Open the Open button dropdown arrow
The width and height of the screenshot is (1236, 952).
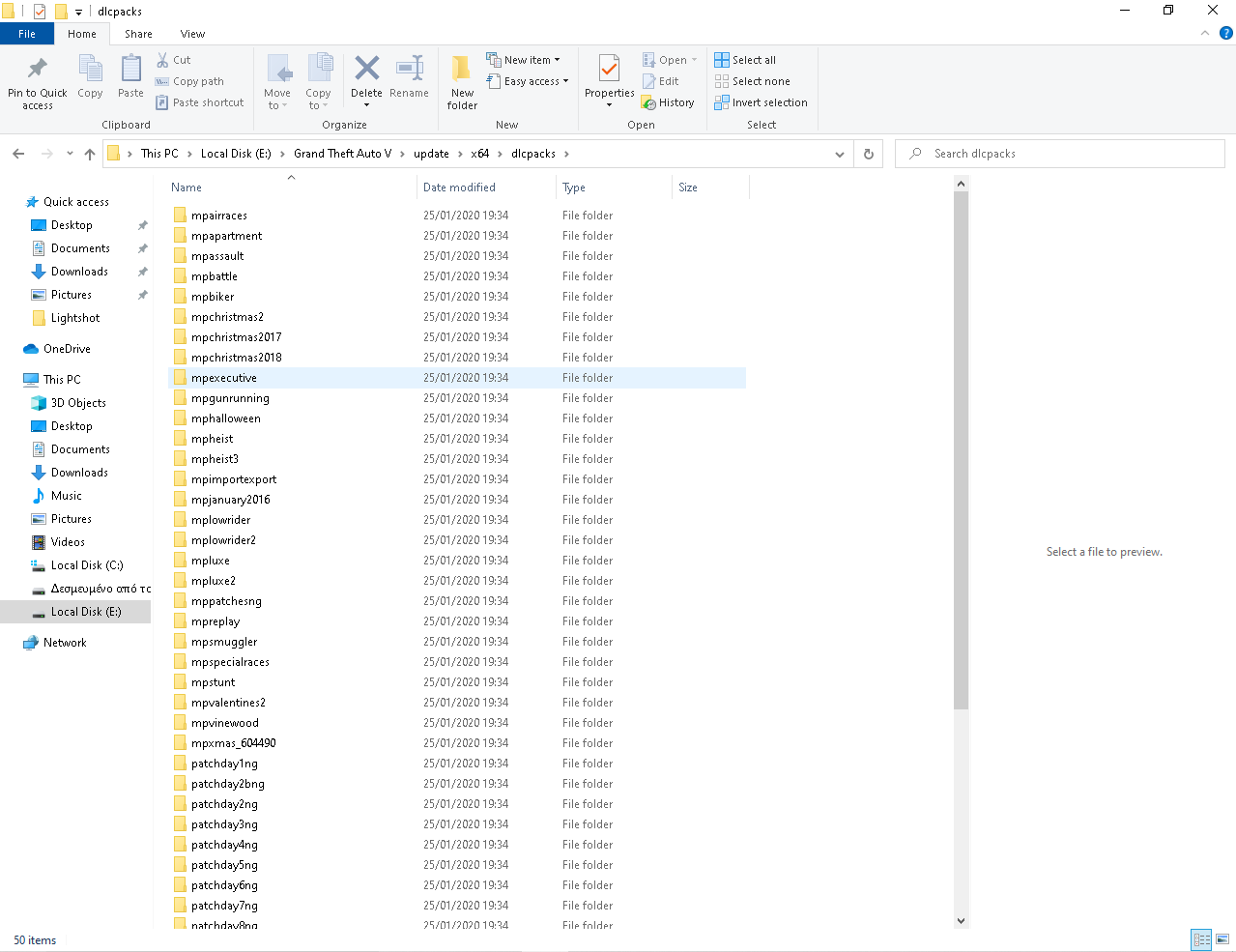[x=694, y=60]
